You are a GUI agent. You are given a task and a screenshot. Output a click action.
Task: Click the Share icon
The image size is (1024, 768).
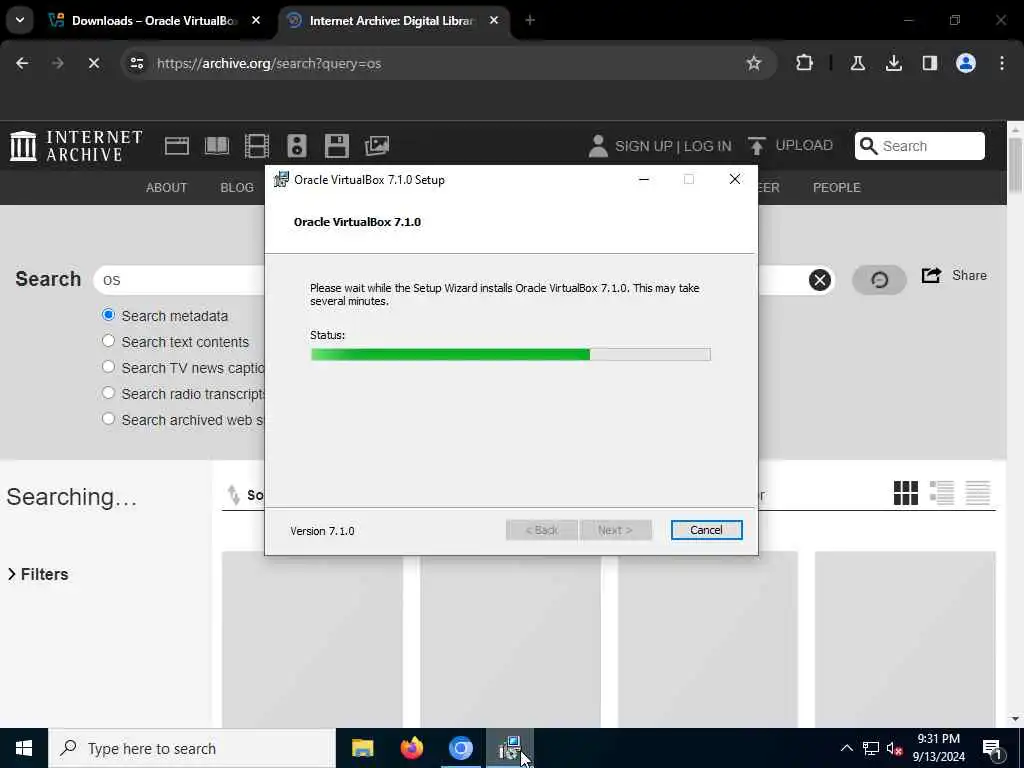[x=931, y=276]
